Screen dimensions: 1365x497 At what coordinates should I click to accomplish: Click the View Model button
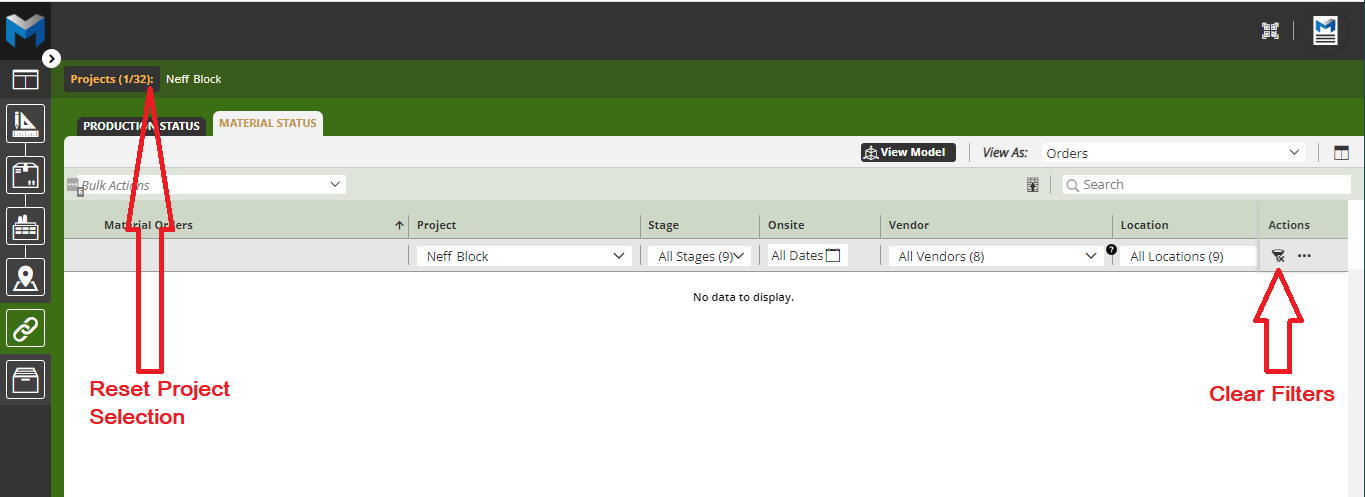(908, 153)
